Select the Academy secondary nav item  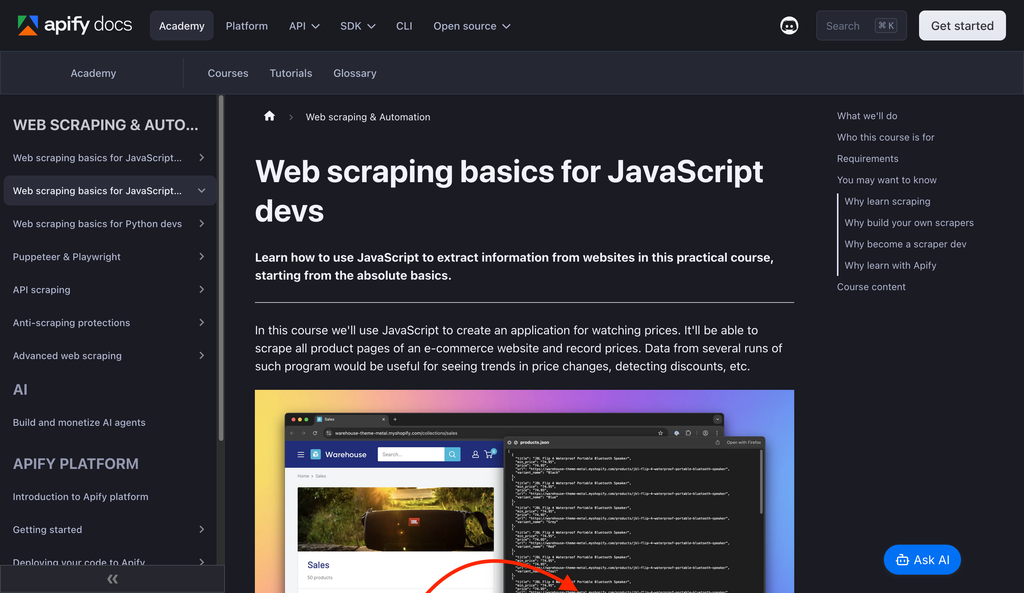tap(93, 73)
